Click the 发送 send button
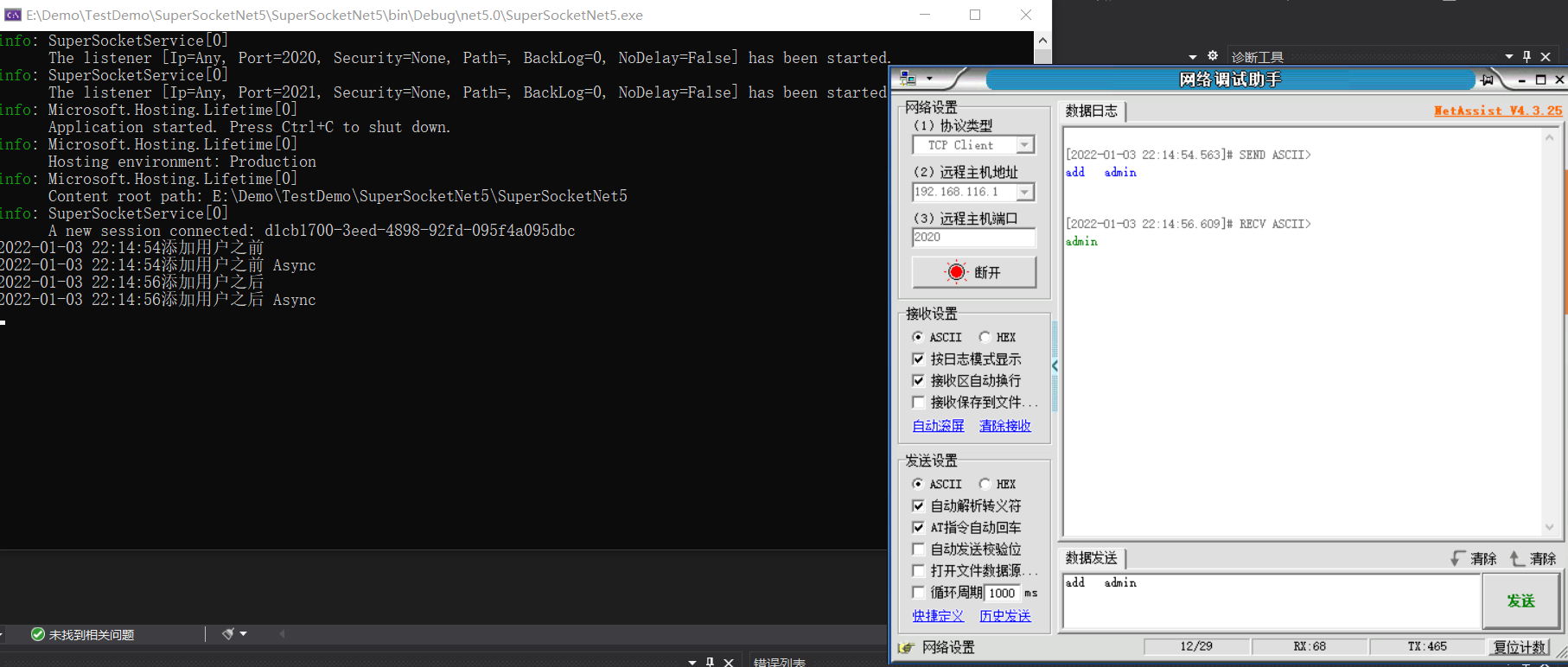 (x=1520, y=600)
